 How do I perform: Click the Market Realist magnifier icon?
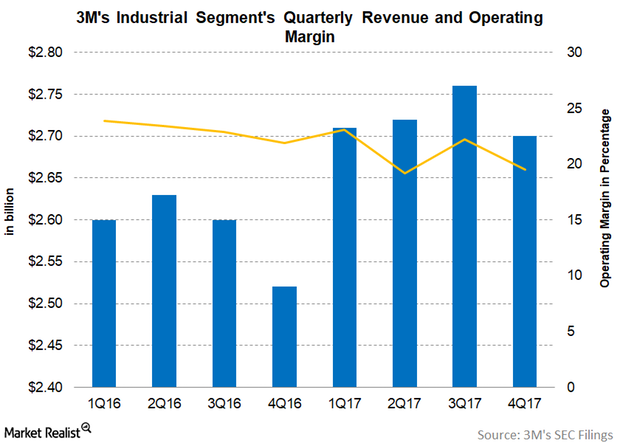tap(86, 428)
